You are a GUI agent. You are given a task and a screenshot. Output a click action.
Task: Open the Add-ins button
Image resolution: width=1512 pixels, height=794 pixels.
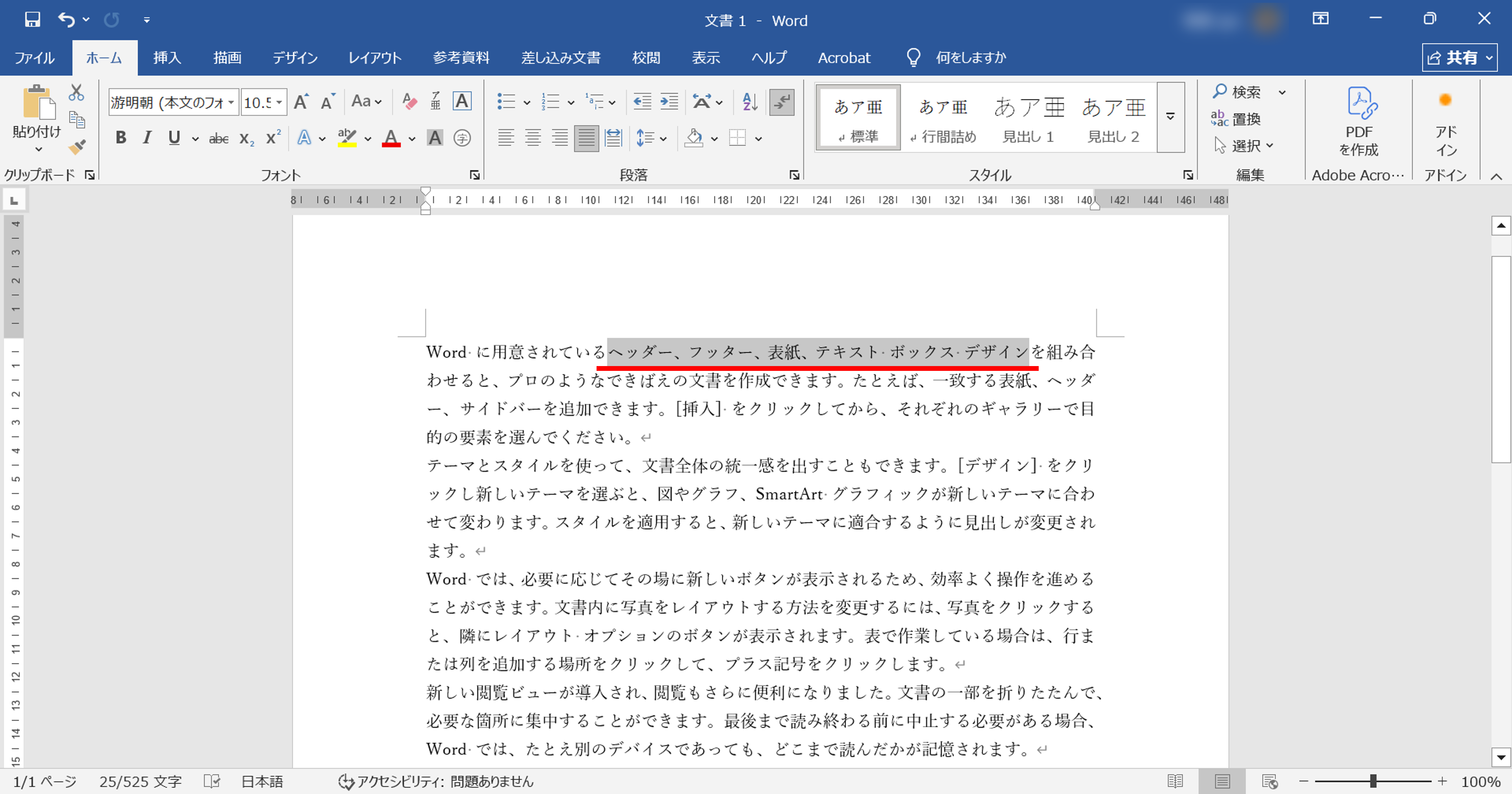pyautogui.click(x=1446, y=123)
